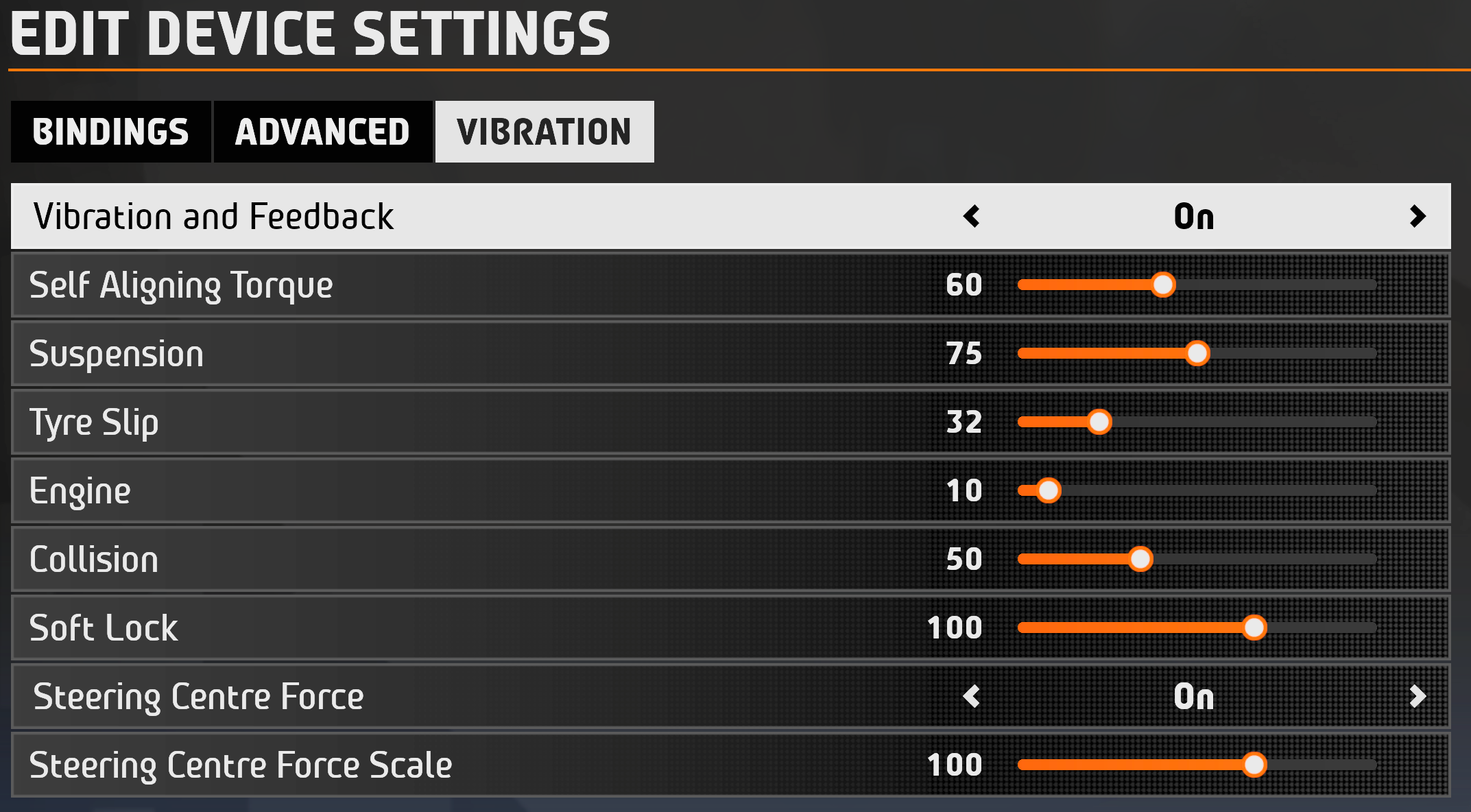Click left arrow for Vibration and Feedback
Viewport: 1471px width, 812px height.
[971, 217]
